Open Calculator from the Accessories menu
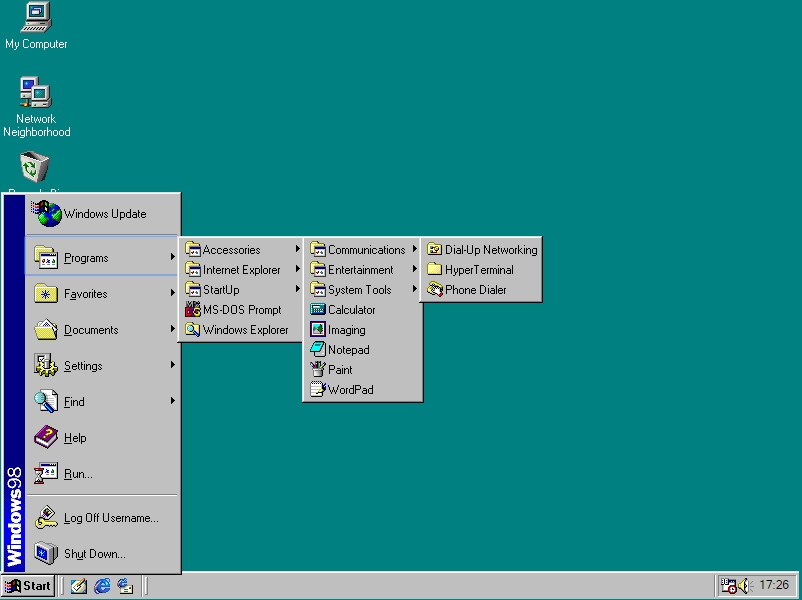This screenshot has width=802, height=600. (363, 309)
